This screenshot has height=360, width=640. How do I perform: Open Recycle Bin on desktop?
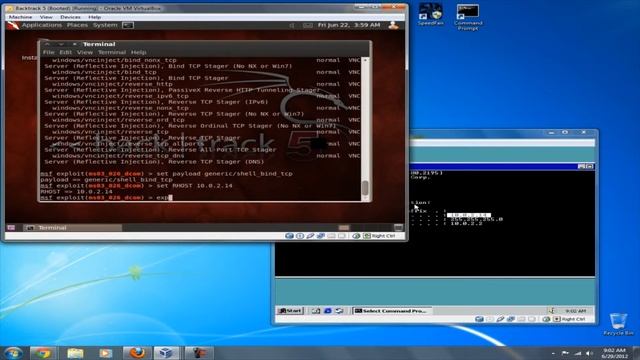tap(618, 324)
